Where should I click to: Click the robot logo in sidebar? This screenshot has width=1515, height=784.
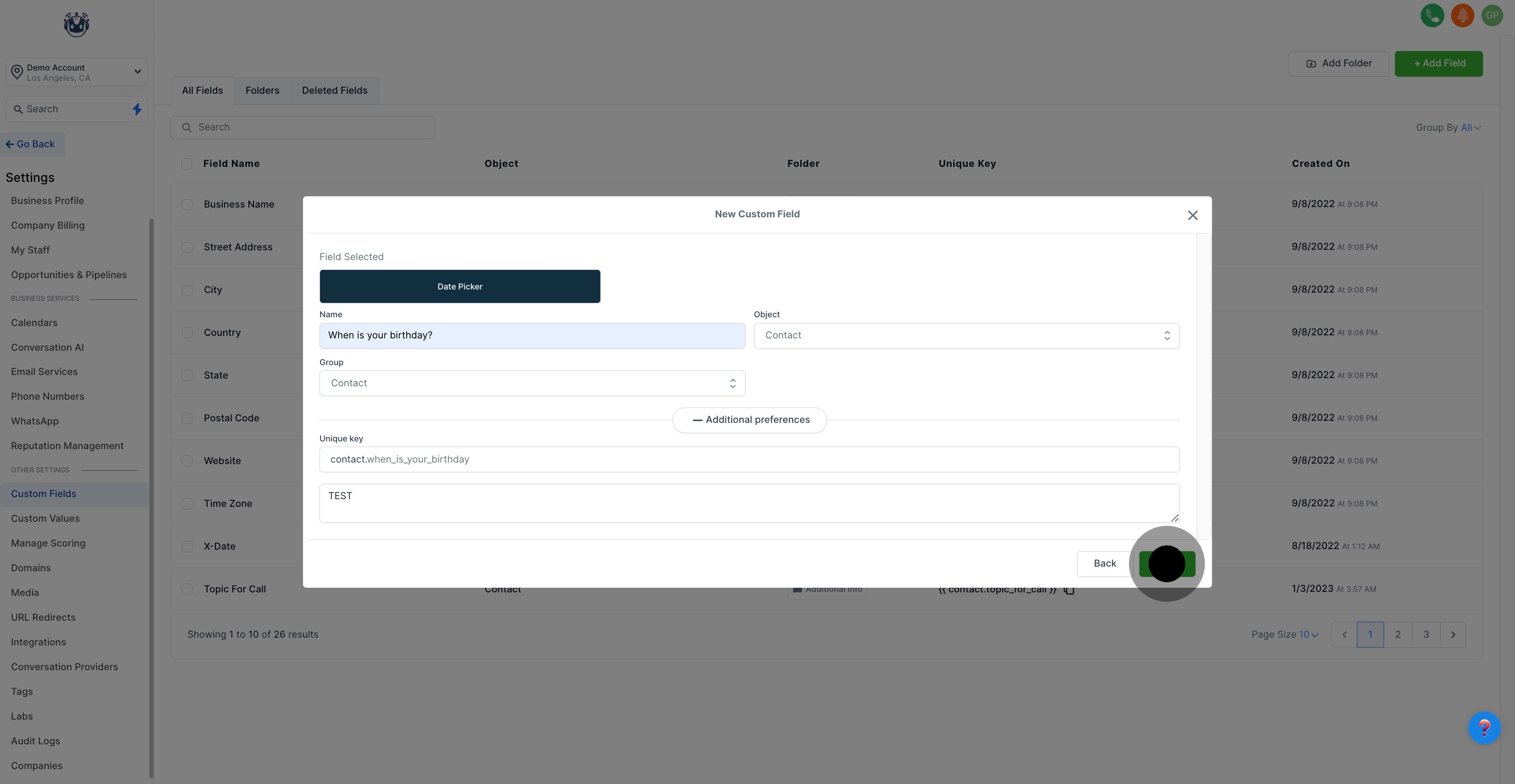76,25
